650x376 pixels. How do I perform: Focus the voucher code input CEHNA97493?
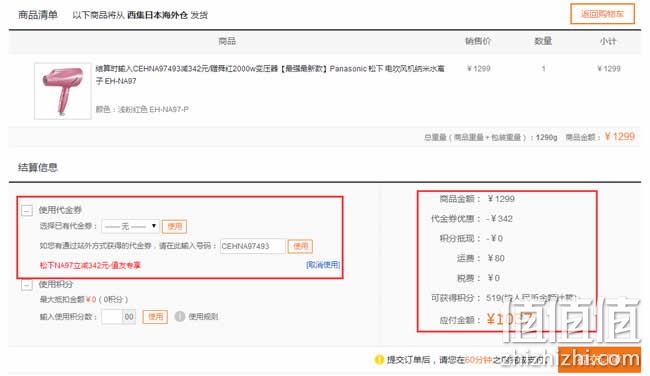pos(253,246)
